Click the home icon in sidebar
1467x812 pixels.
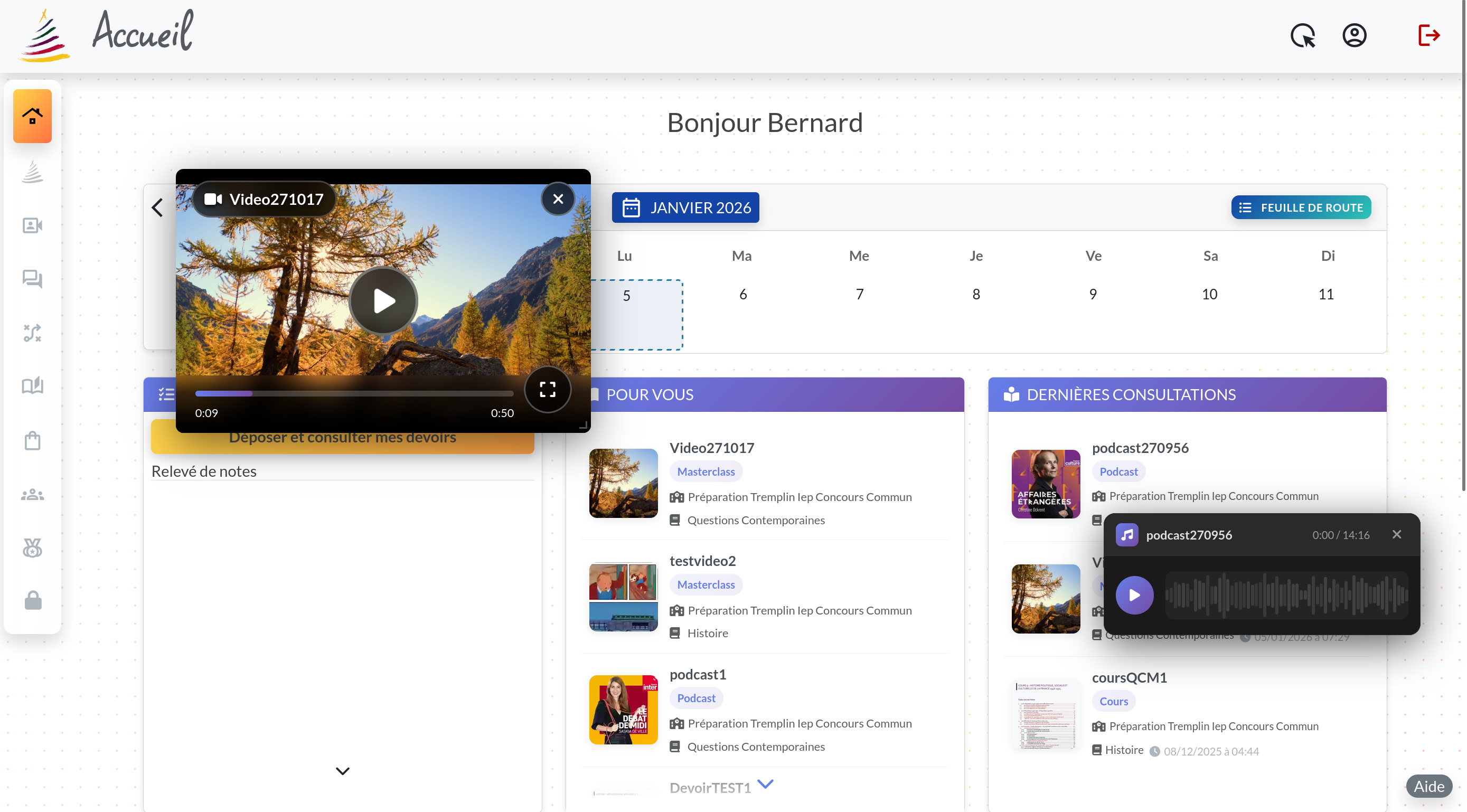[x=32, y=116]
